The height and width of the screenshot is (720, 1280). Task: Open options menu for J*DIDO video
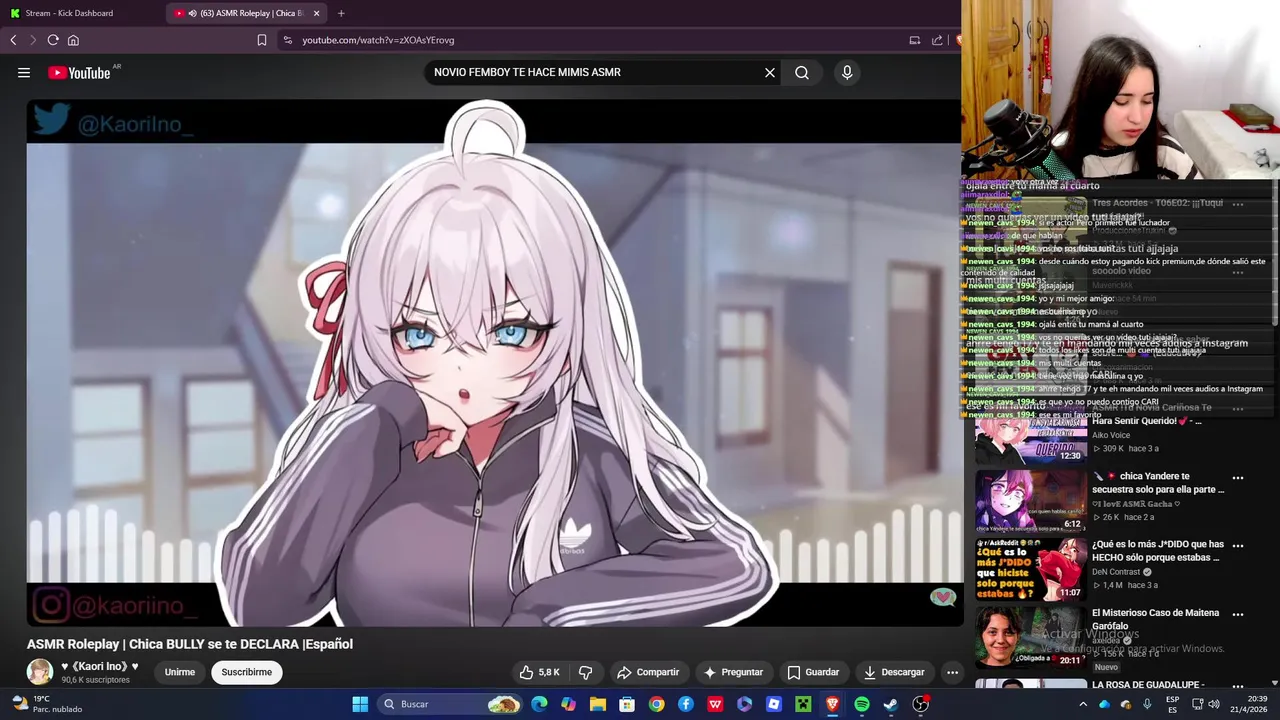click(1238, 546)
